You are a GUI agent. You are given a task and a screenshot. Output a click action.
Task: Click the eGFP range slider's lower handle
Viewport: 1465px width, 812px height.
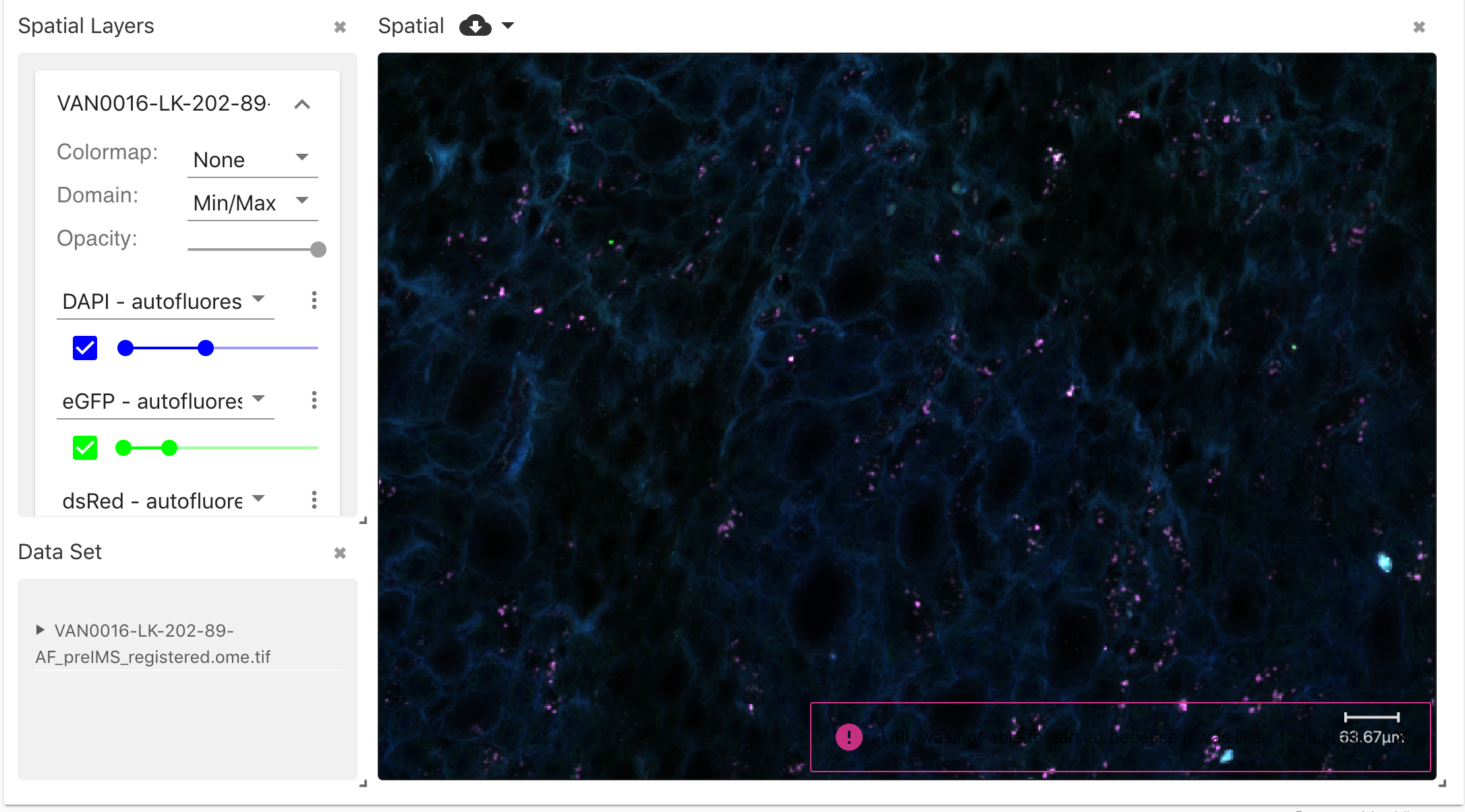click(123, 448)
